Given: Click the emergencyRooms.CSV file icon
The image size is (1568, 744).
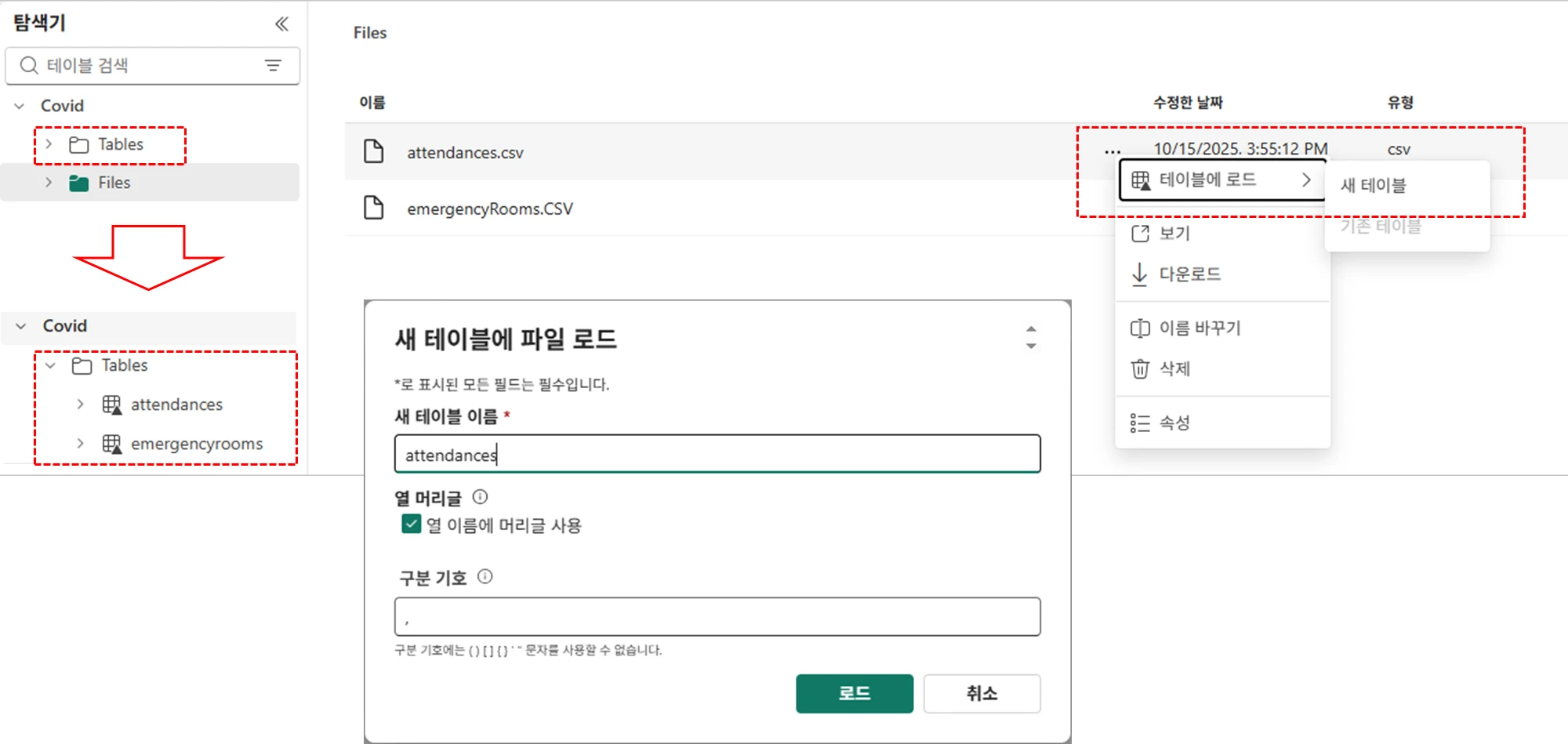Looking at the screenshot, I should click(x=374, y=208).
